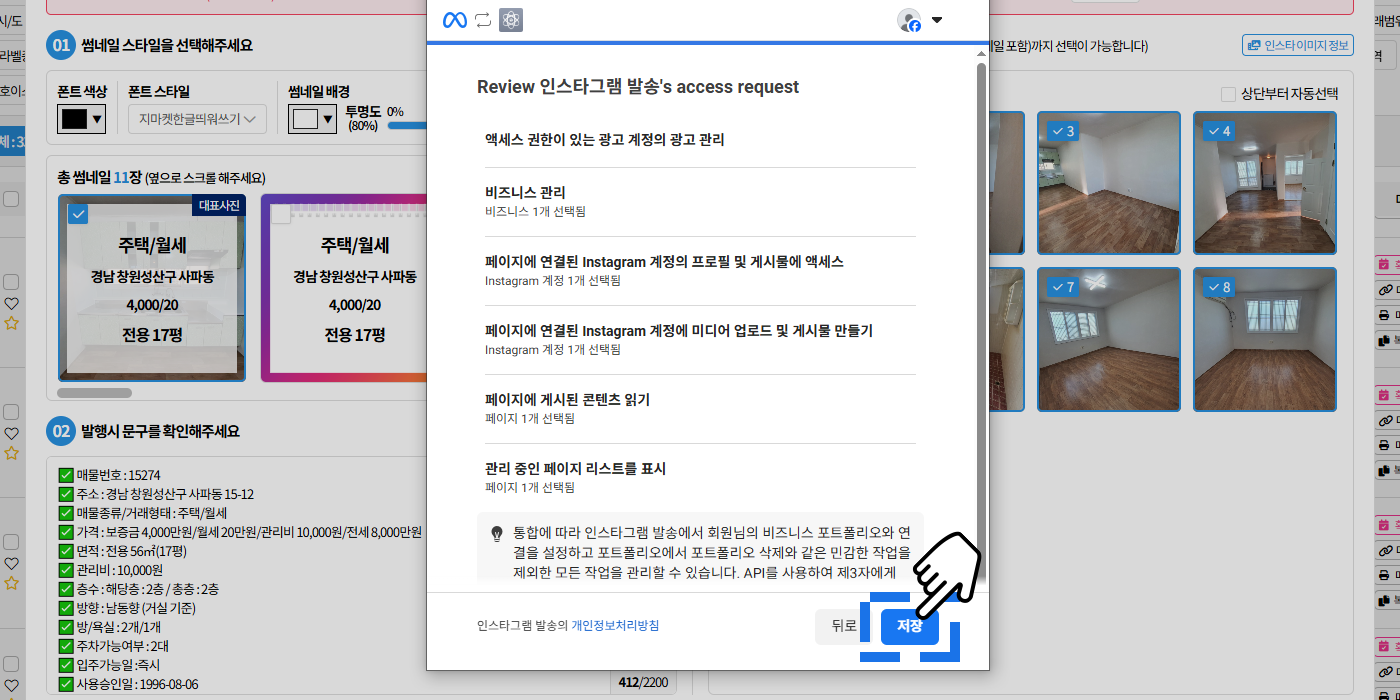Image resolution: width=1400 pixels, height=700 pixels.
Task: Toggle the 매물종류/거래형태 checkbox
Action: coord(67,513)
